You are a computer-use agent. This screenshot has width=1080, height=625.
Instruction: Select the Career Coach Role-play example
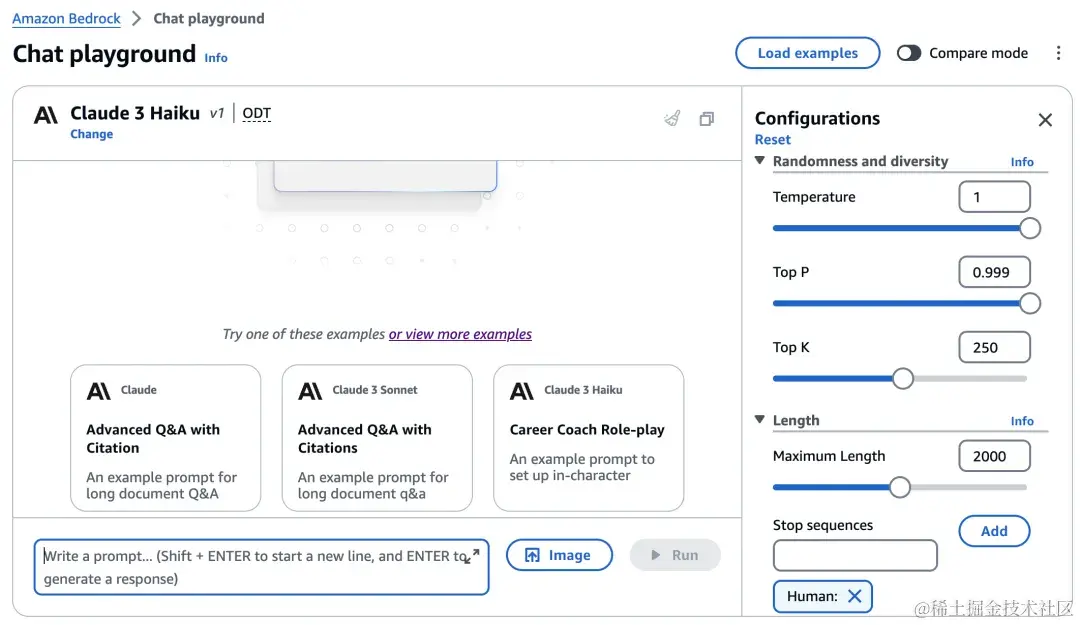(x=588, y=437)
